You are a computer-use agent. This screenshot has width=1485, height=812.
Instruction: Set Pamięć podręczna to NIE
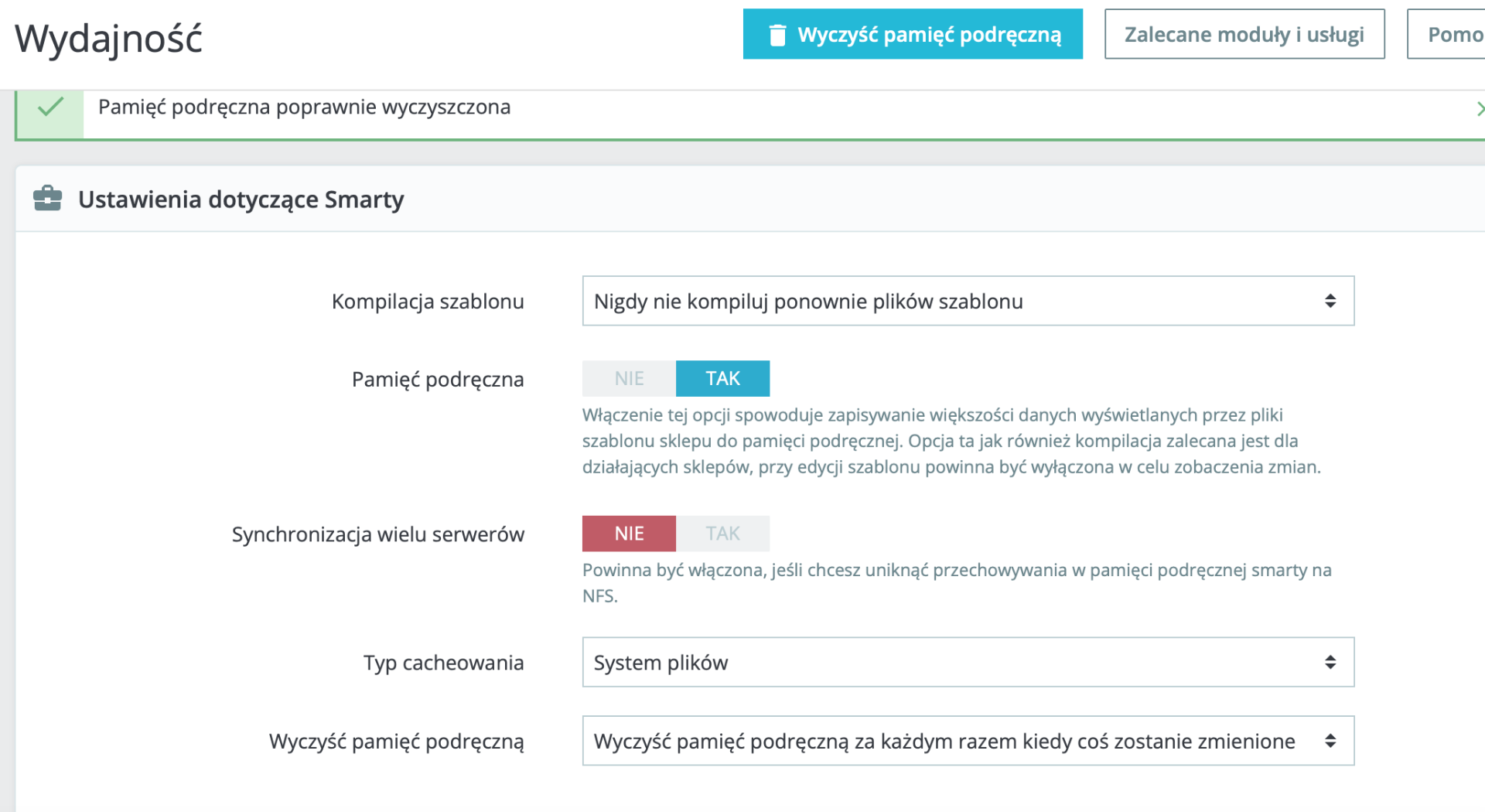pos(629,378)
